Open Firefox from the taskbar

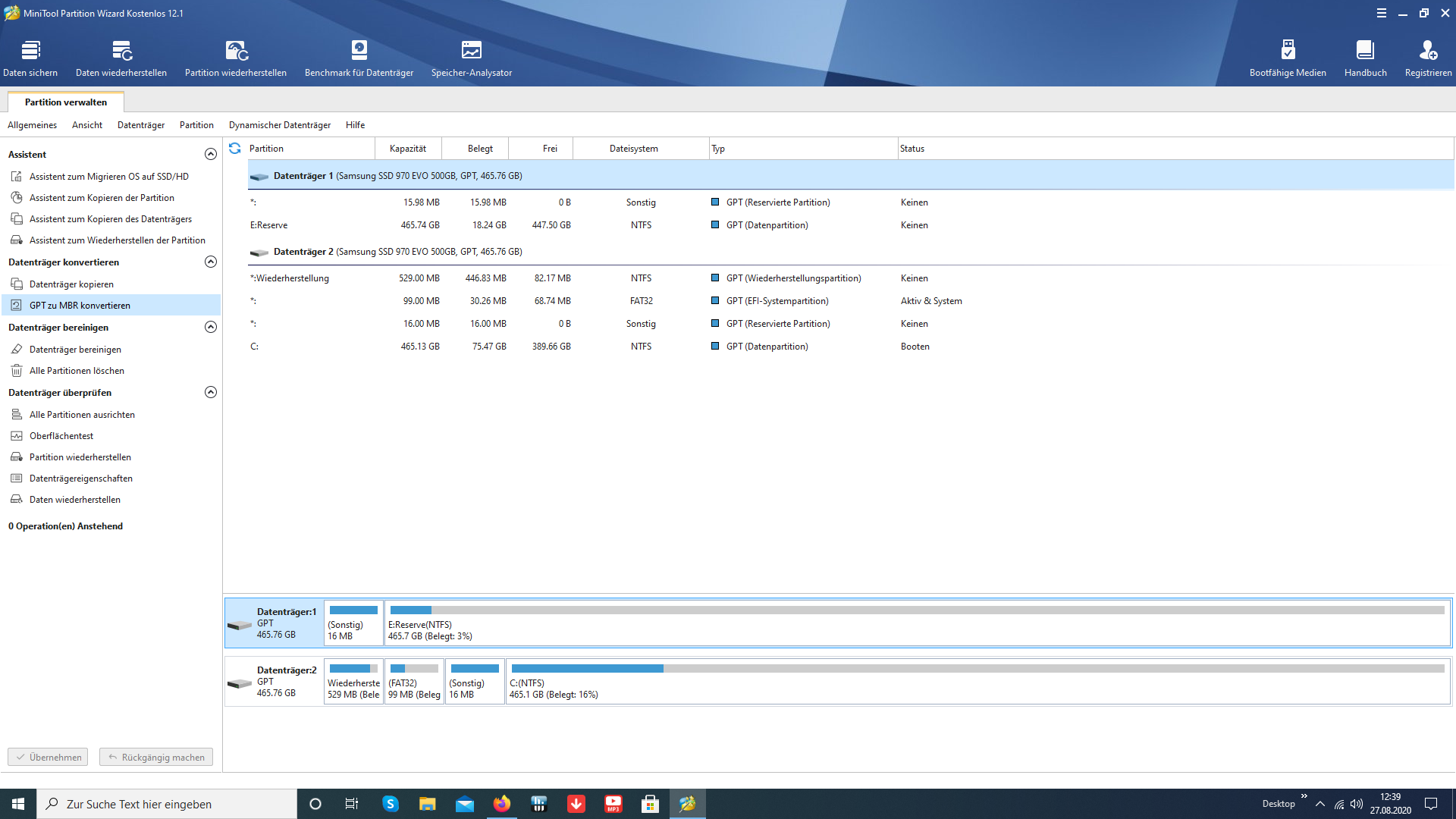(501, 804)
